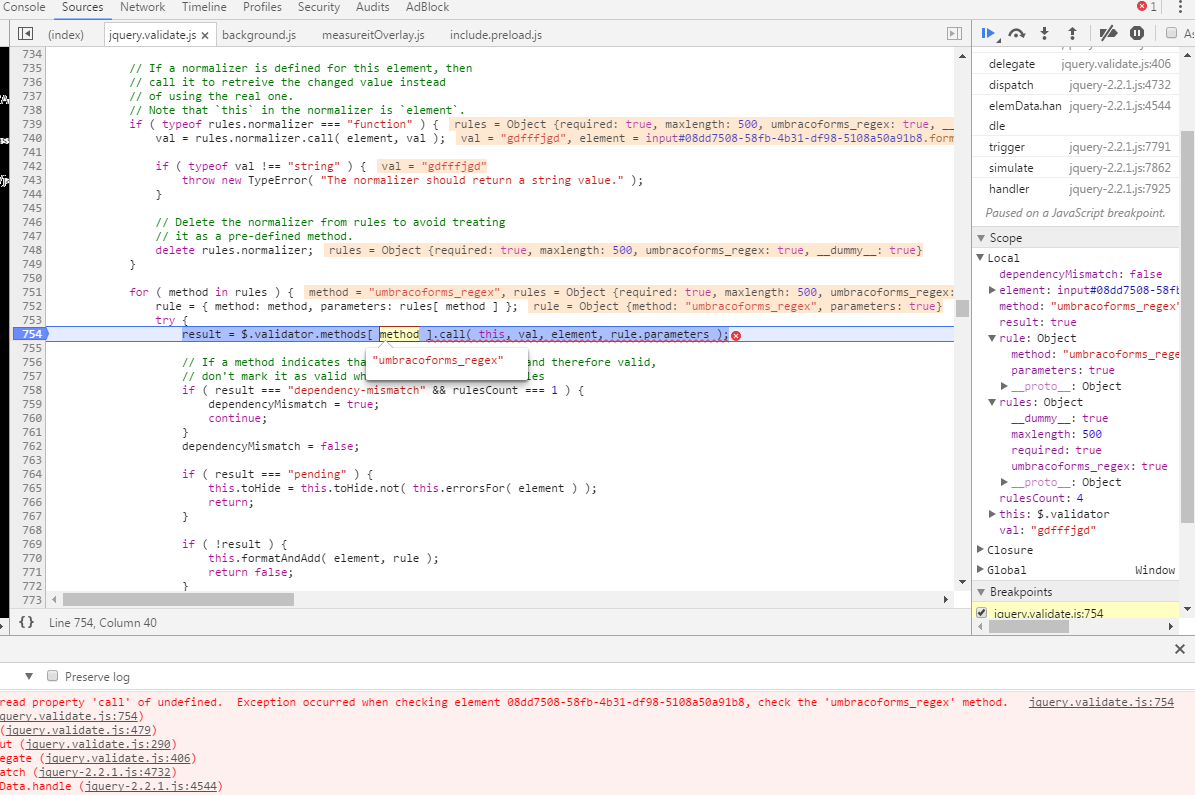Viewport: 1195px width, 795px height.
Task: Click the code pane scroll up arrow
Action: click(x=963, y=56)
